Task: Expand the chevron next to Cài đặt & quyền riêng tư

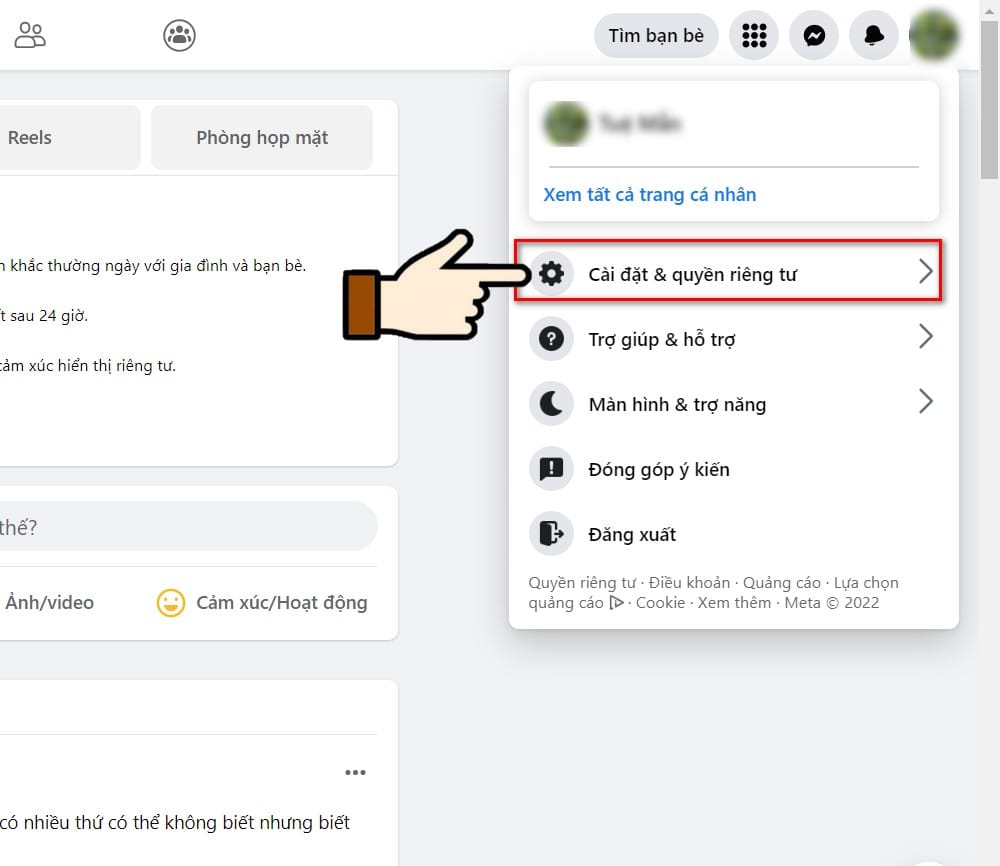Action: click(x=925, y=272)
